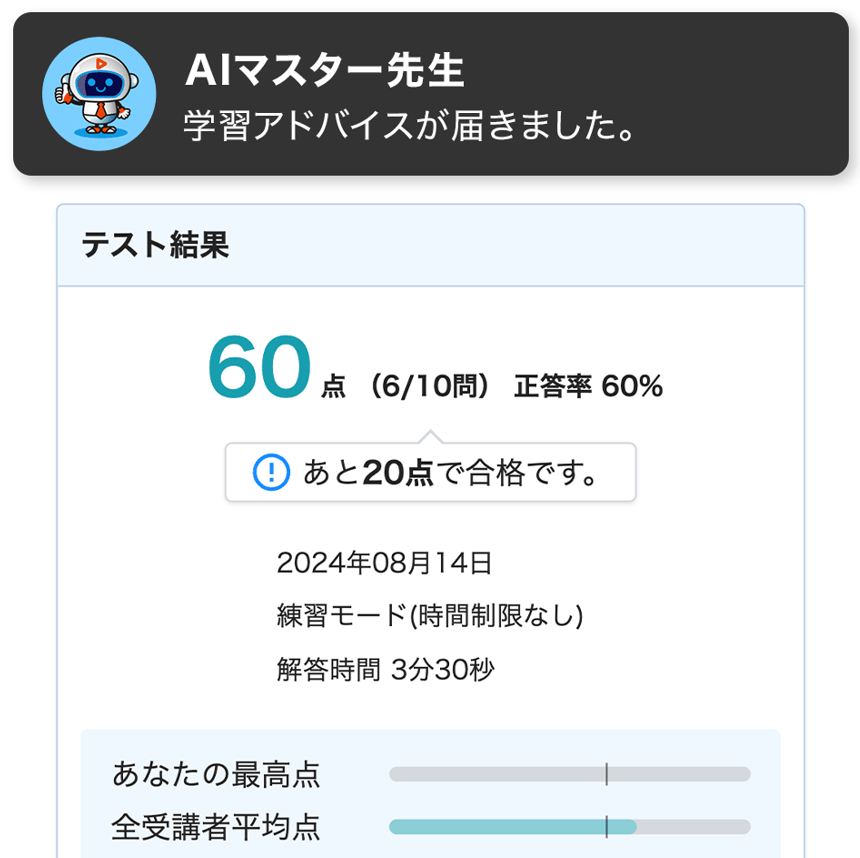Click the pass-line marker on 最高点 bar

coord(606,774)
